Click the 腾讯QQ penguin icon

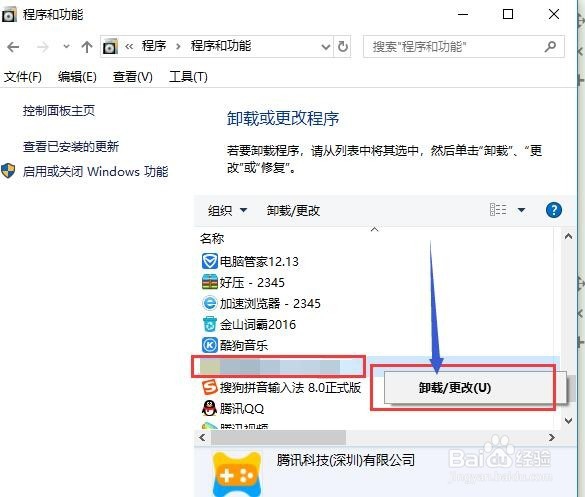pos(209,408)
